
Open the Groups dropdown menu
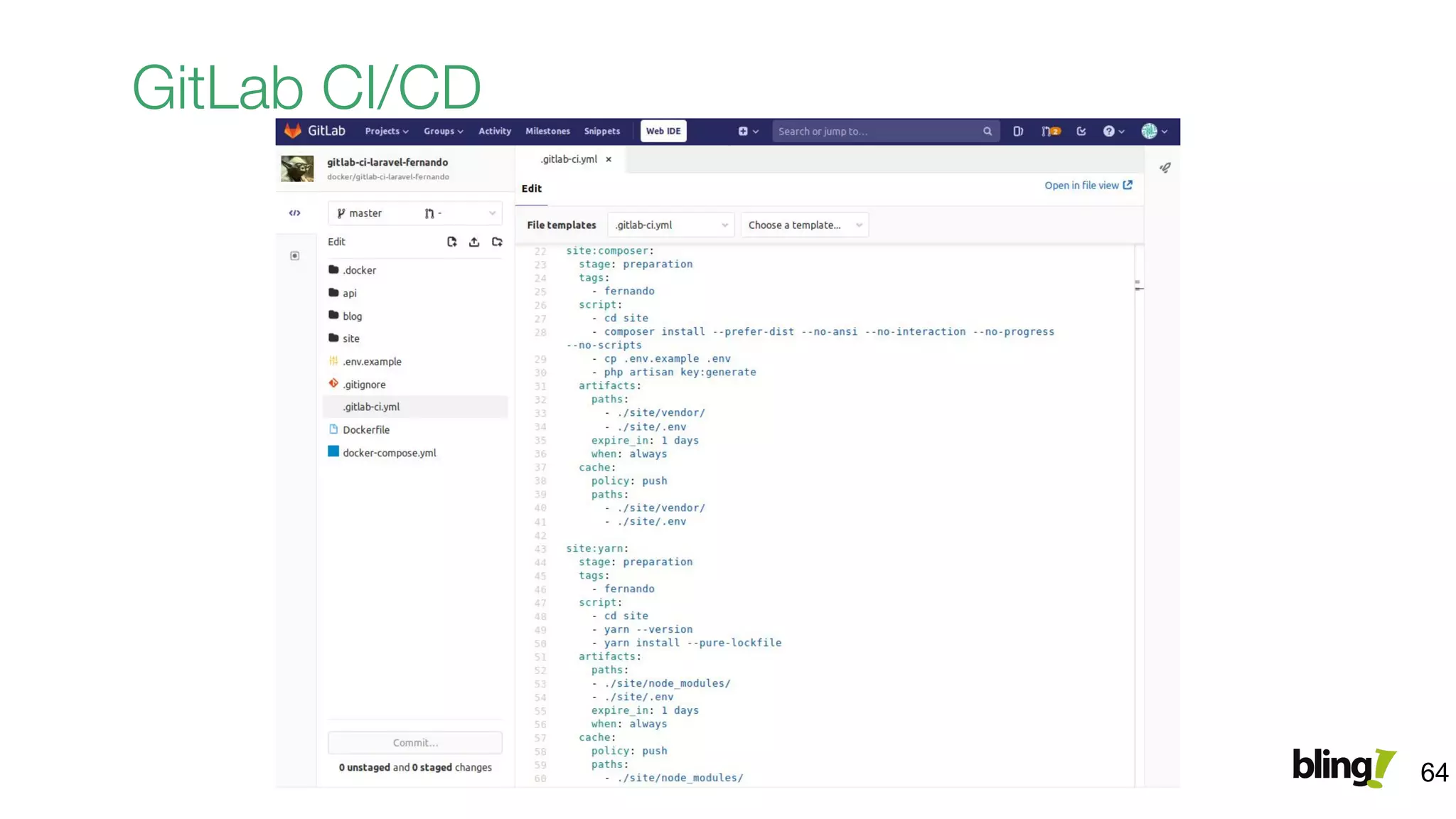coord(444,132)
